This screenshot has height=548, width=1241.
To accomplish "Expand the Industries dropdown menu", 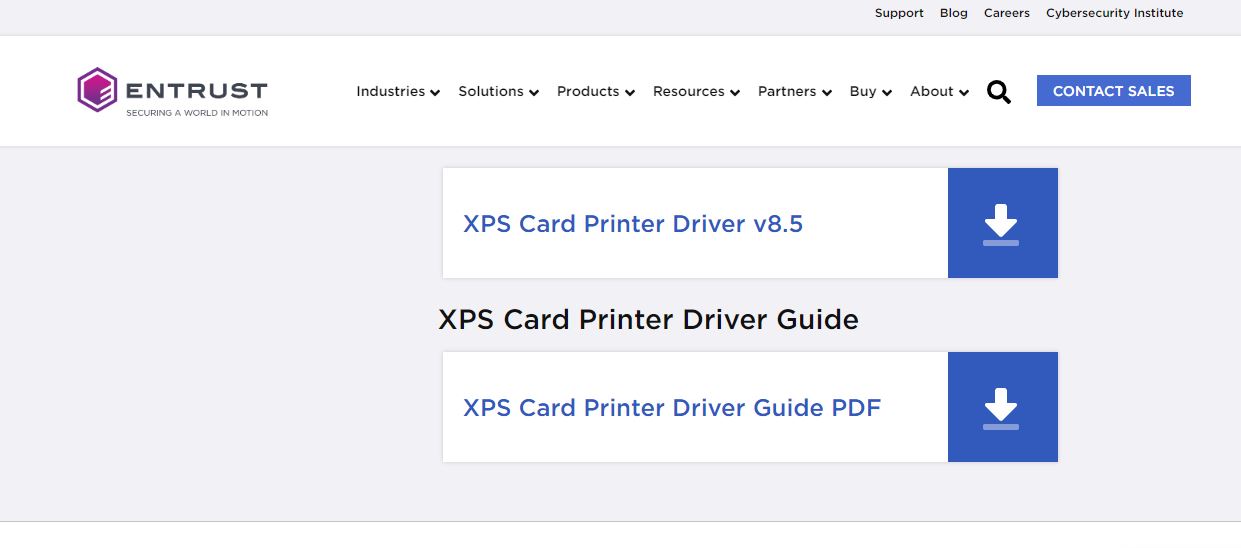I will click(398, 91).
